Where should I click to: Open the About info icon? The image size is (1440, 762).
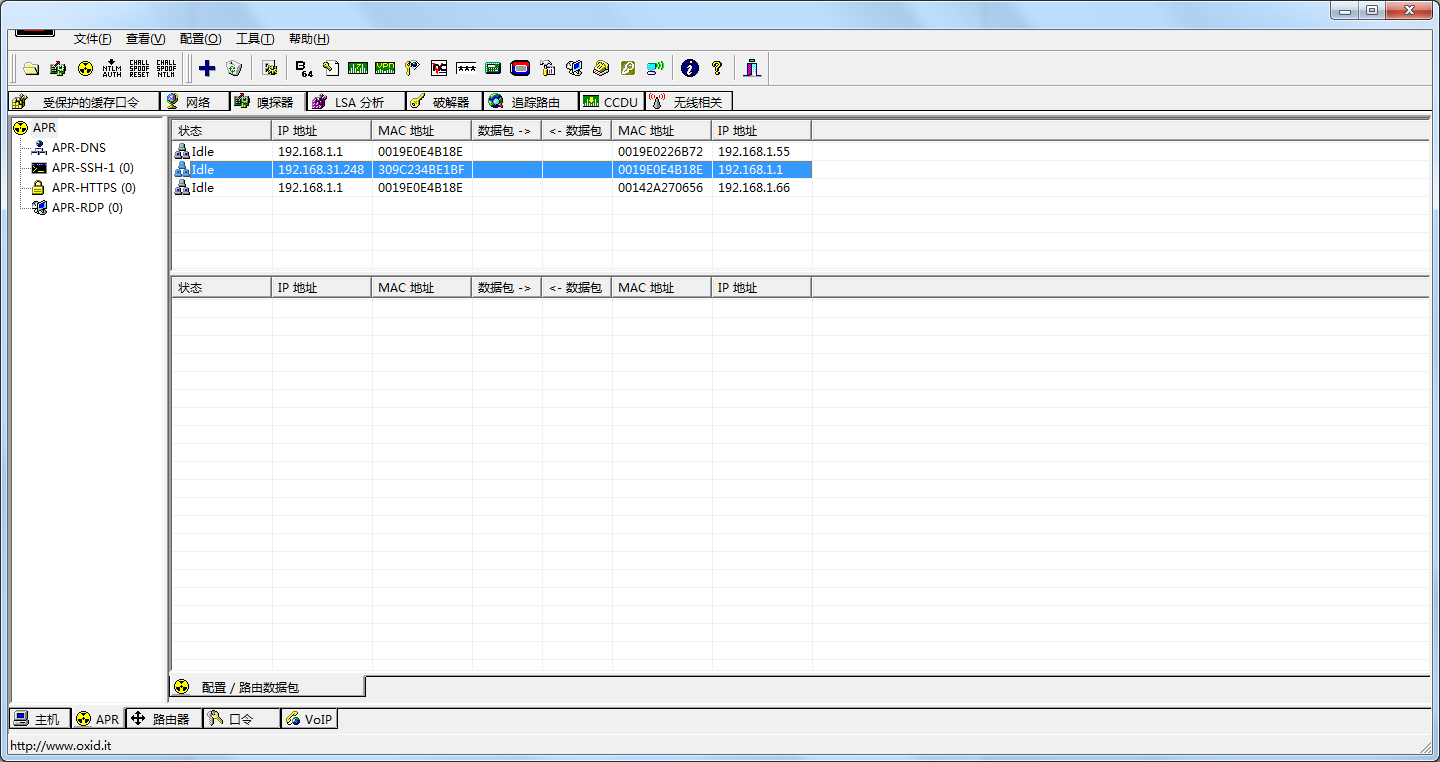689,68
